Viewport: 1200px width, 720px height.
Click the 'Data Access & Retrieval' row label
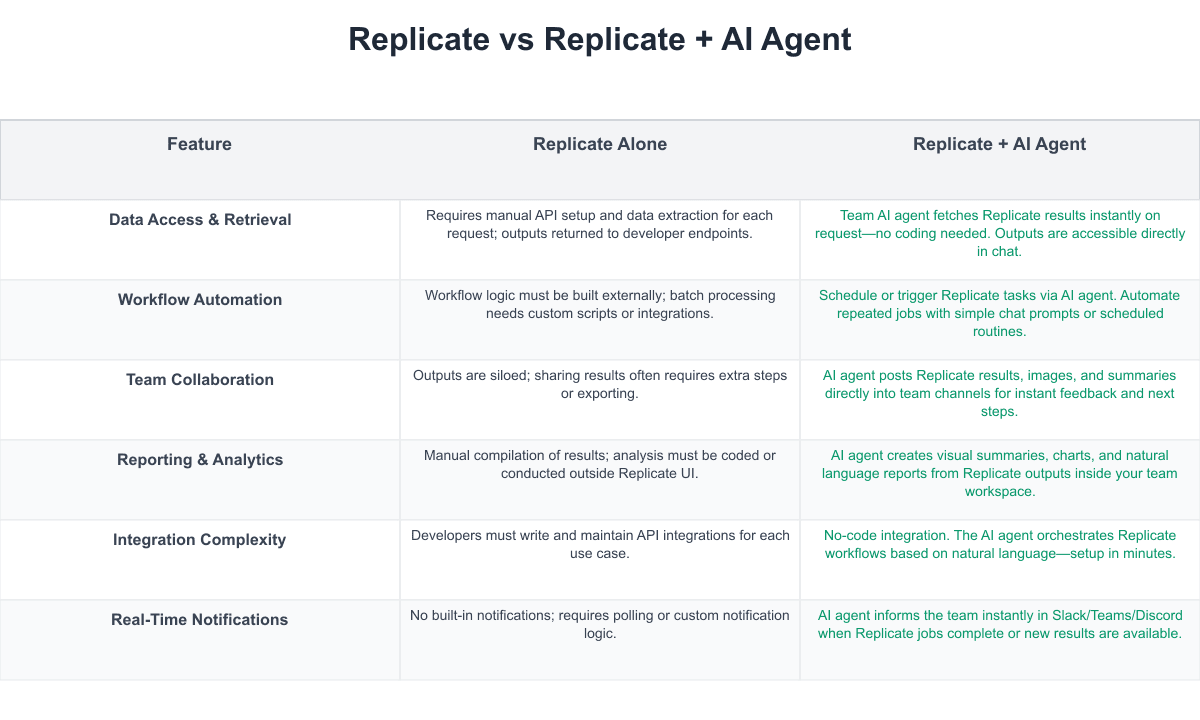(200, 220)
